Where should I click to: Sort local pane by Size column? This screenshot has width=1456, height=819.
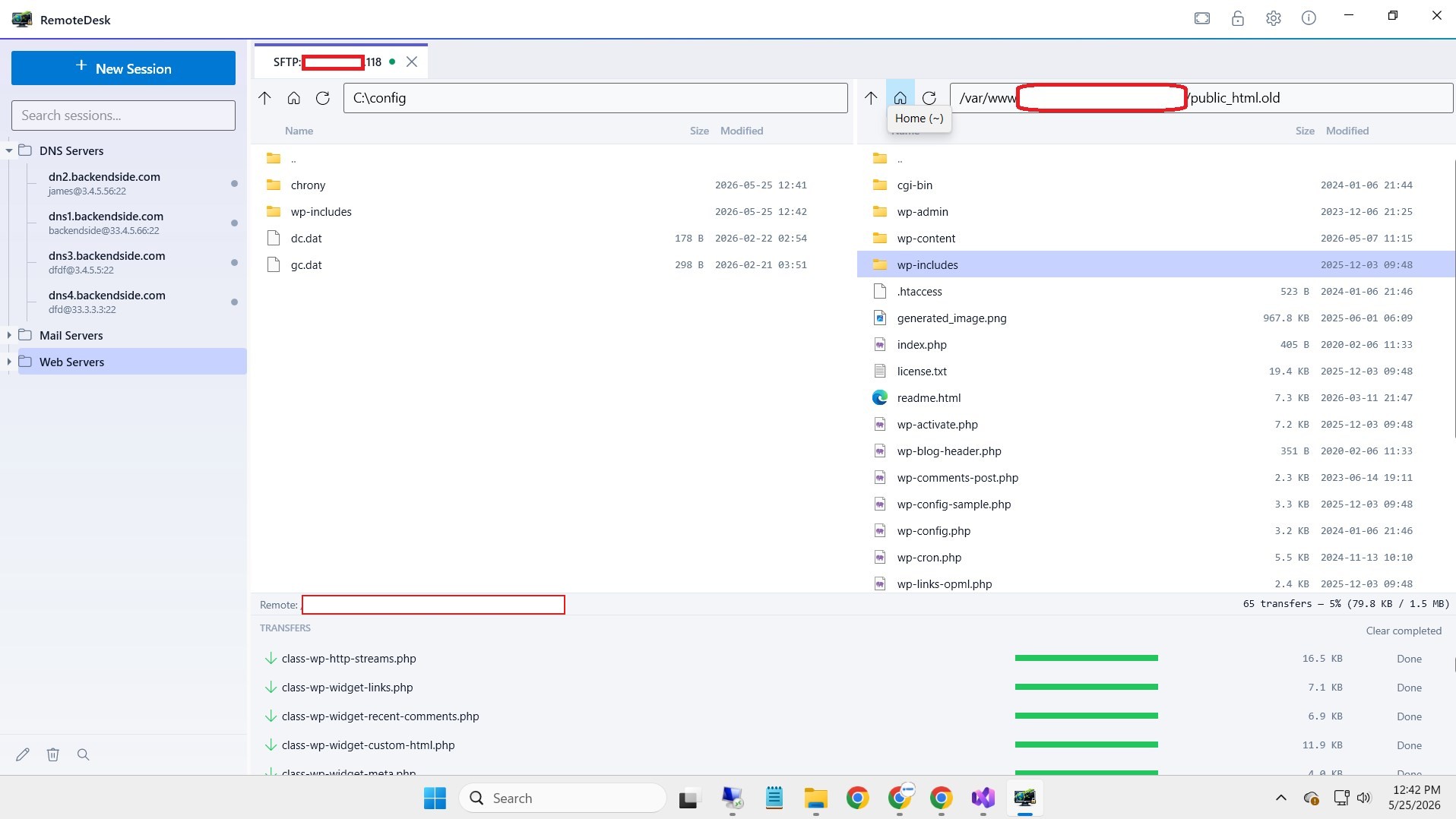point(699,131)
